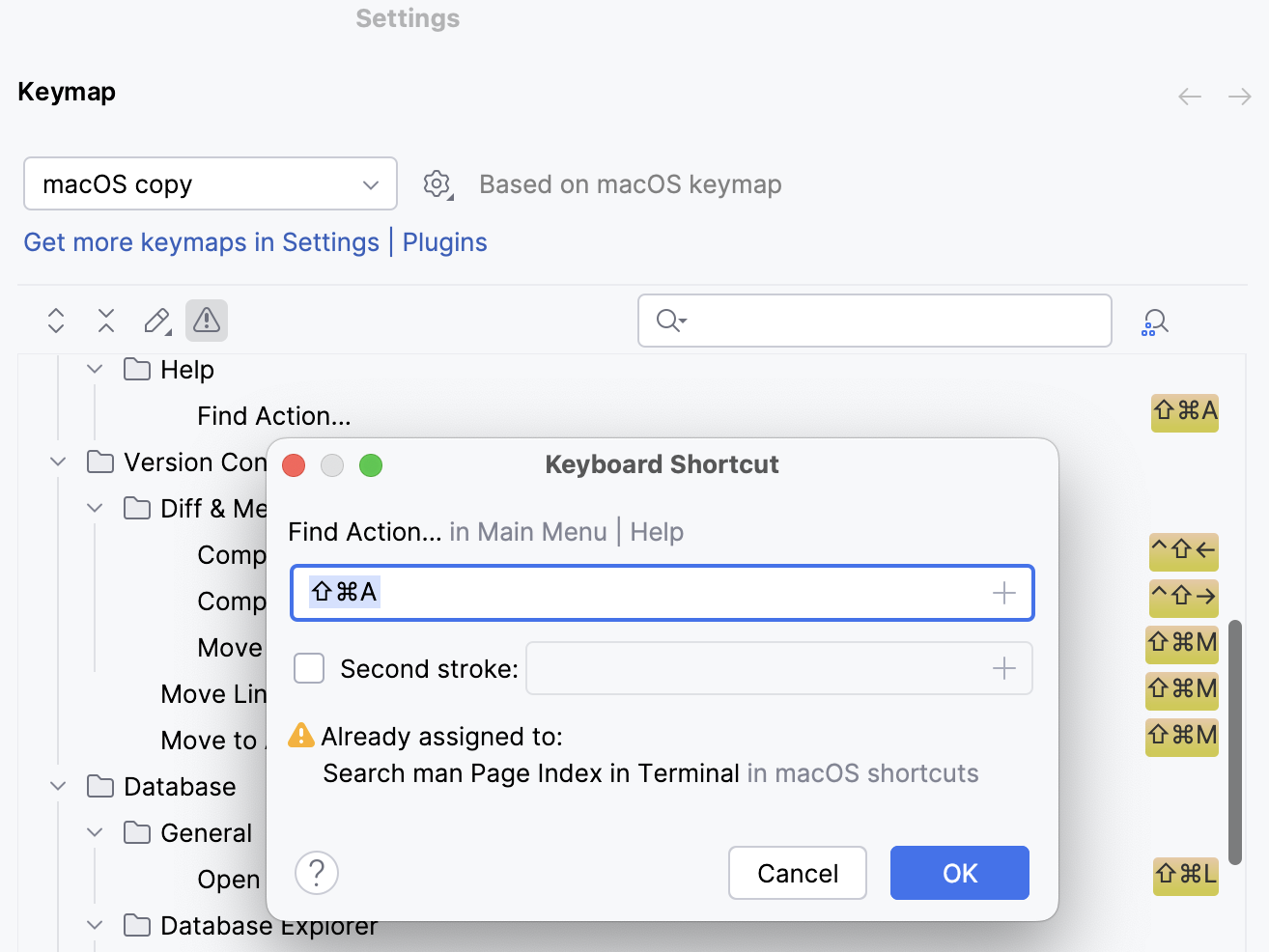
Task: Open dialog help via question mark icon
Action: click(x=316, y=872)
